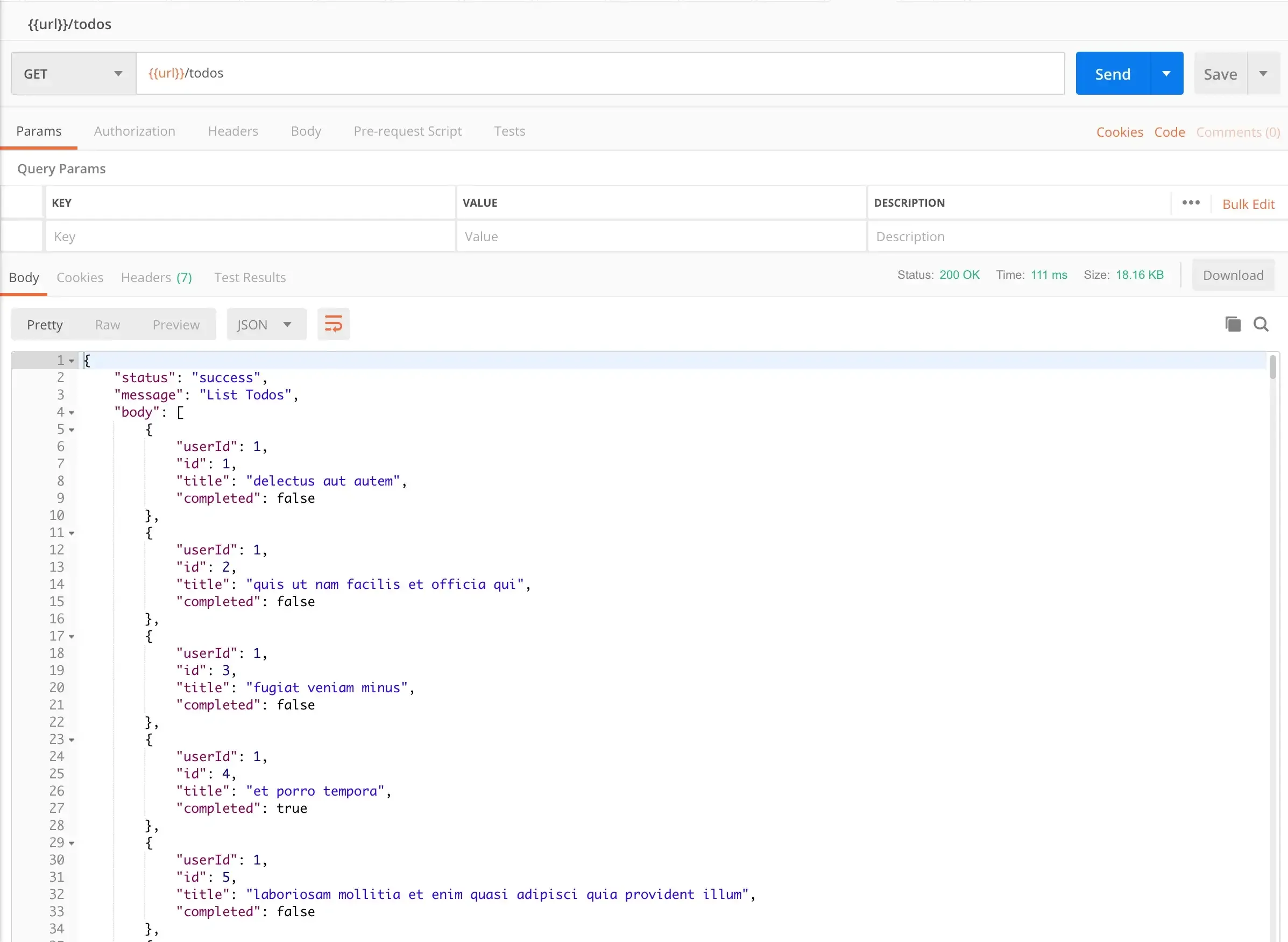The image size is (1288, 942).
Task: Open the GET method dropdown
Action: click(74, 74)
